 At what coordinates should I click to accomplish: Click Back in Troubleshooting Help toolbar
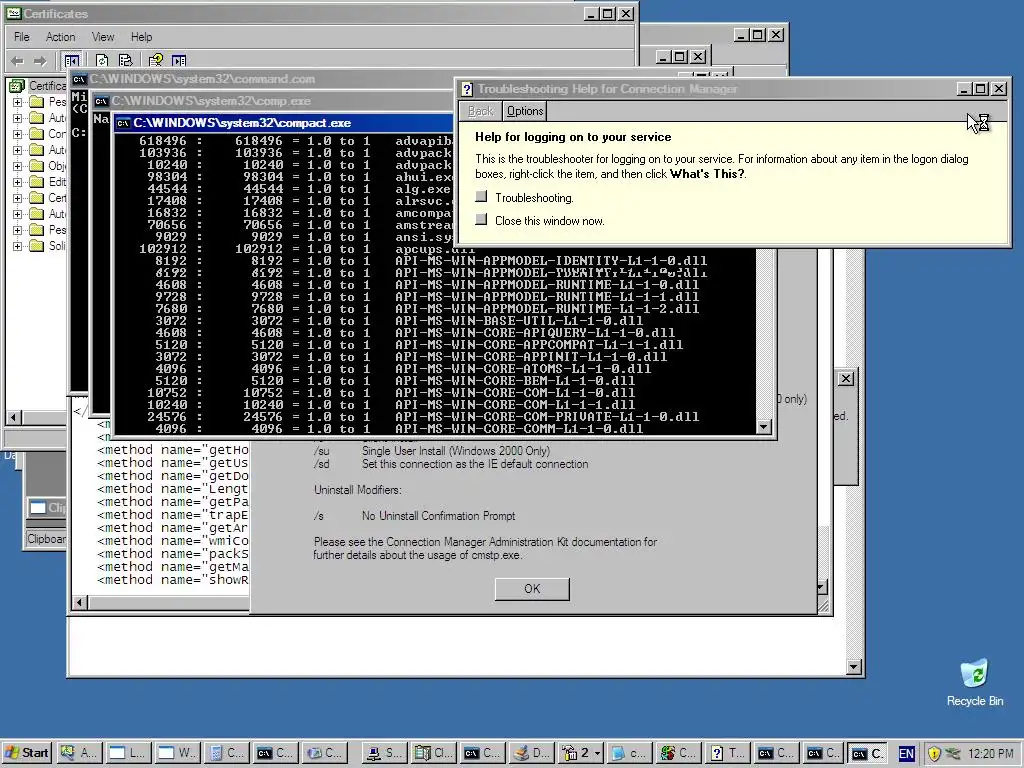pyautogui.click(x=481, y=111)
